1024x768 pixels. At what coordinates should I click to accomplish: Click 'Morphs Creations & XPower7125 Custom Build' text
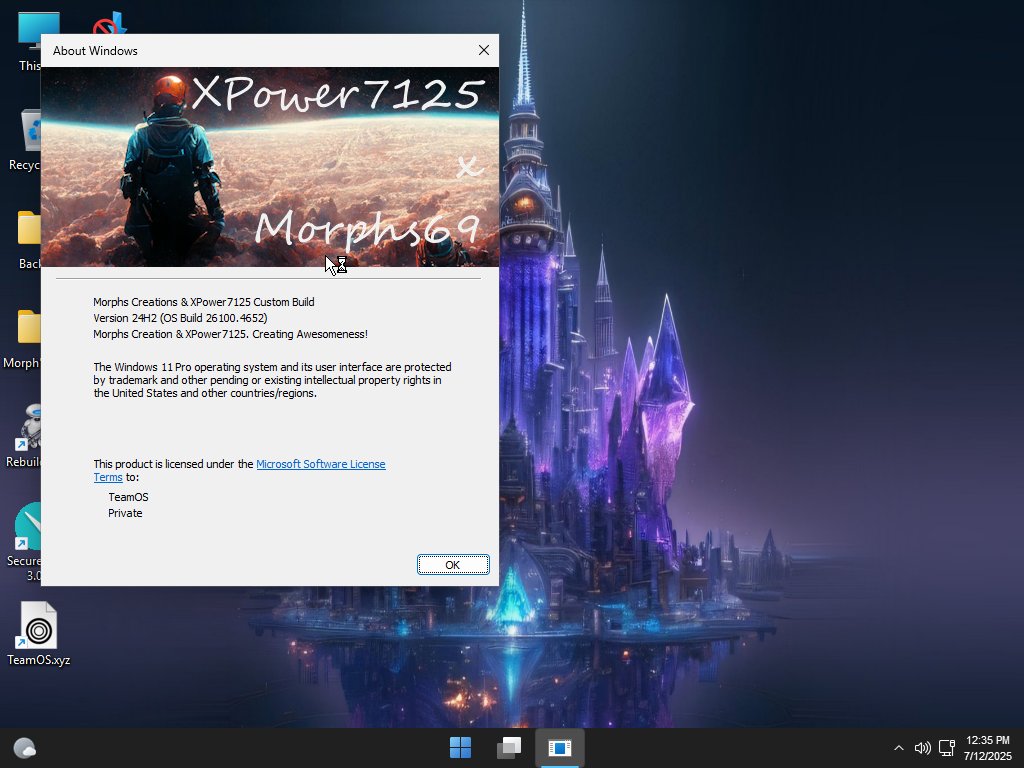tap(204, 302)
